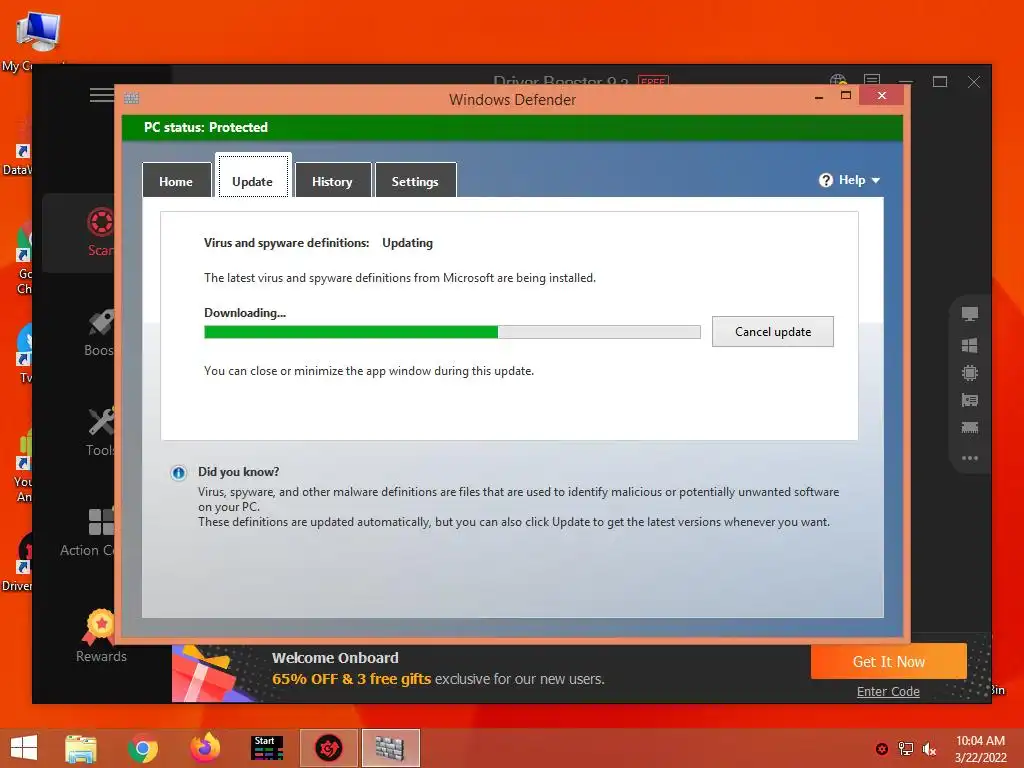Image resolution: width=1024 pixels, height=768 pixels.
Task: Open the Tools section in Driver Booster
Action: point(101,432)
